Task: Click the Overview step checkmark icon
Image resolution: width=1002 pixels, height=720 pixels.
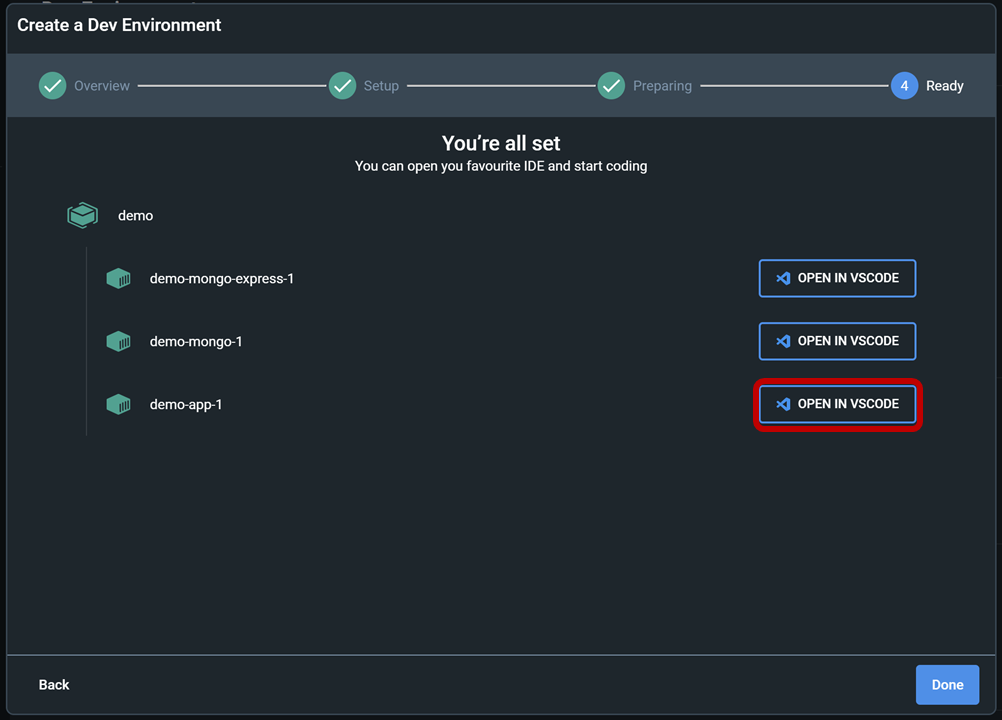Action: click(52, 86)
